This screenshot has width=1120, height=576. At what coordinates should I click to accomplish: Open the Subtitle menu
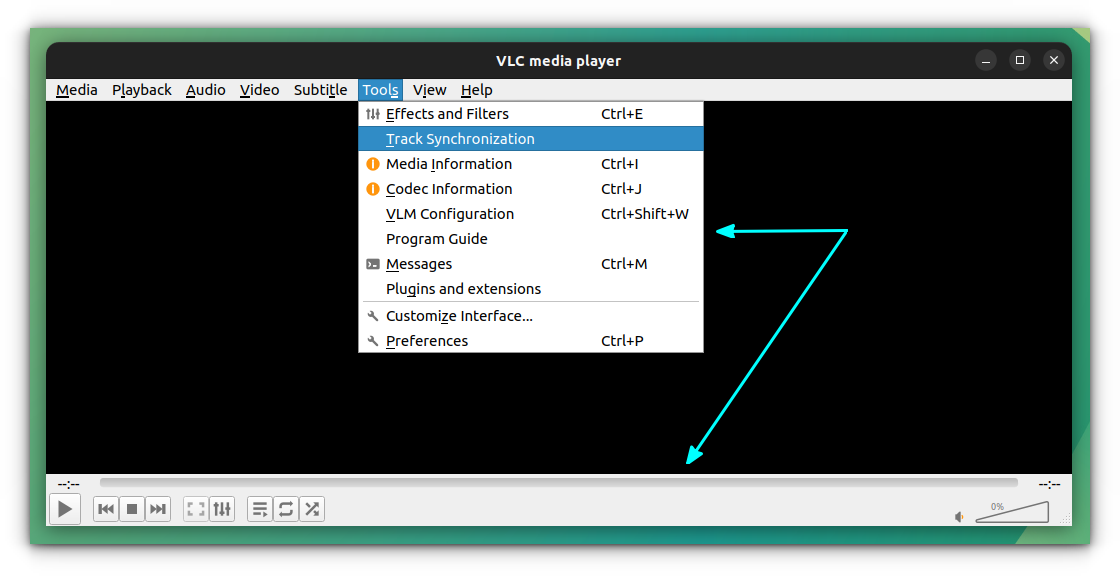321,90
